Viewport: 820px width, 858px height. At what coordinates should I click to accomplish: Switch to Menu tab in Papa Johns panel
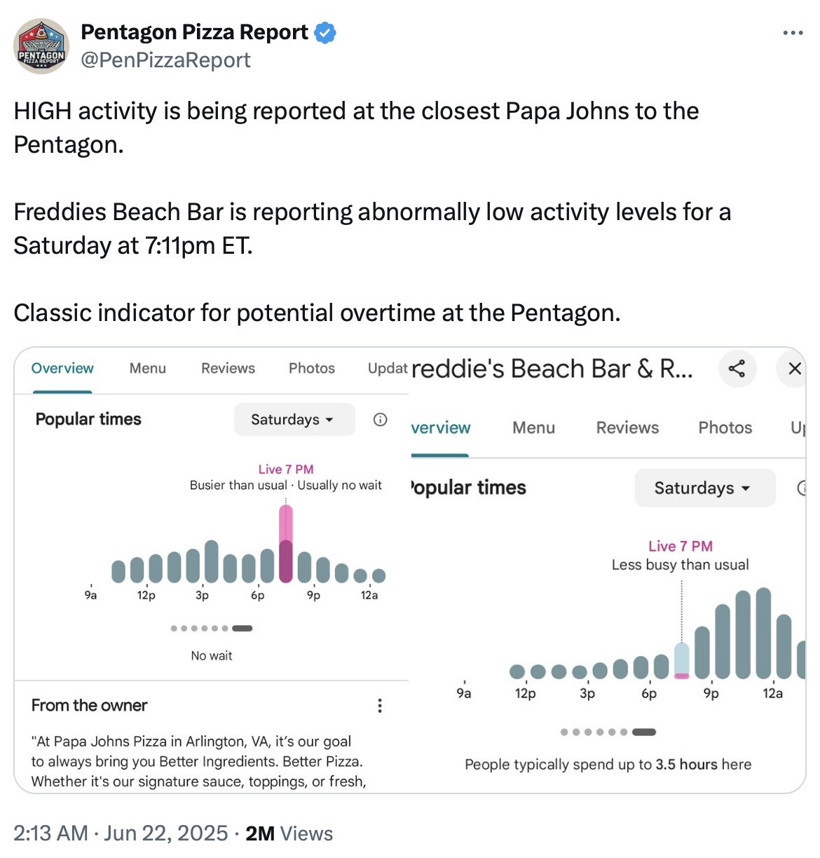coord(148,368)
